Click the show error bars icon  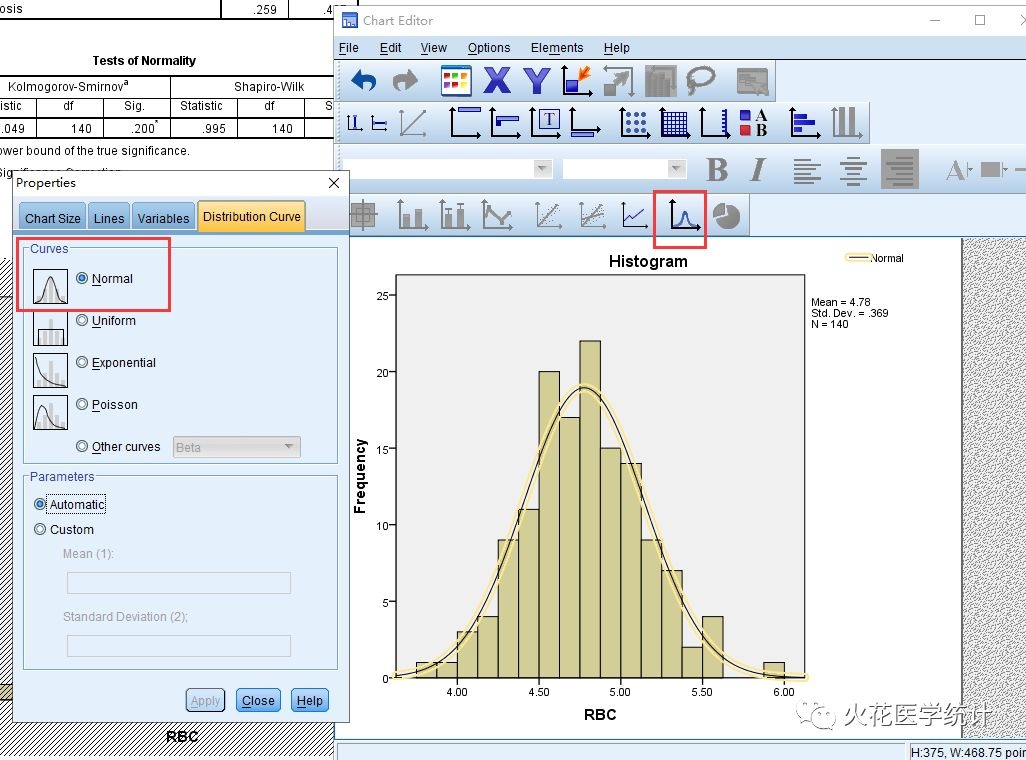[x=454, y=215]
